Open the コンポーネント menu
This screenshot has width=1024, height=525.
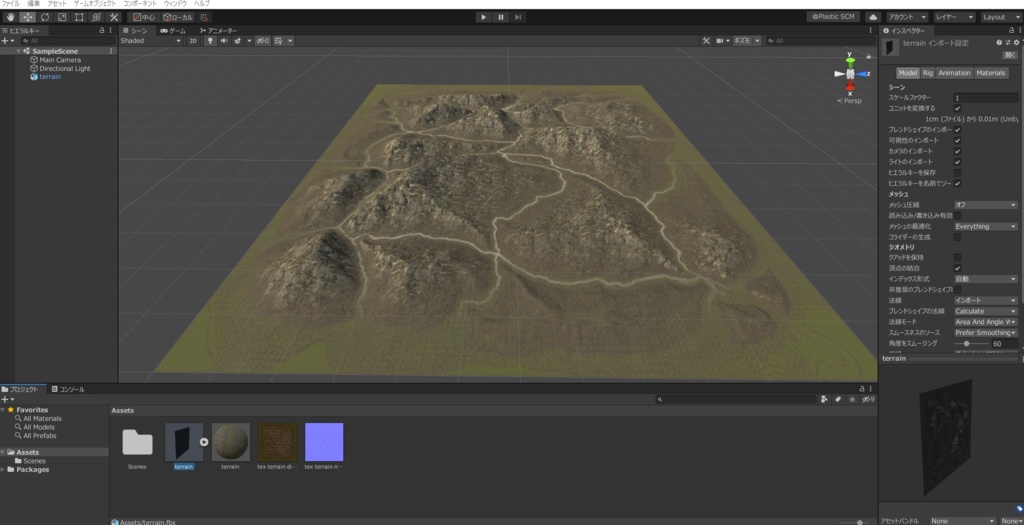pos(140,4)
